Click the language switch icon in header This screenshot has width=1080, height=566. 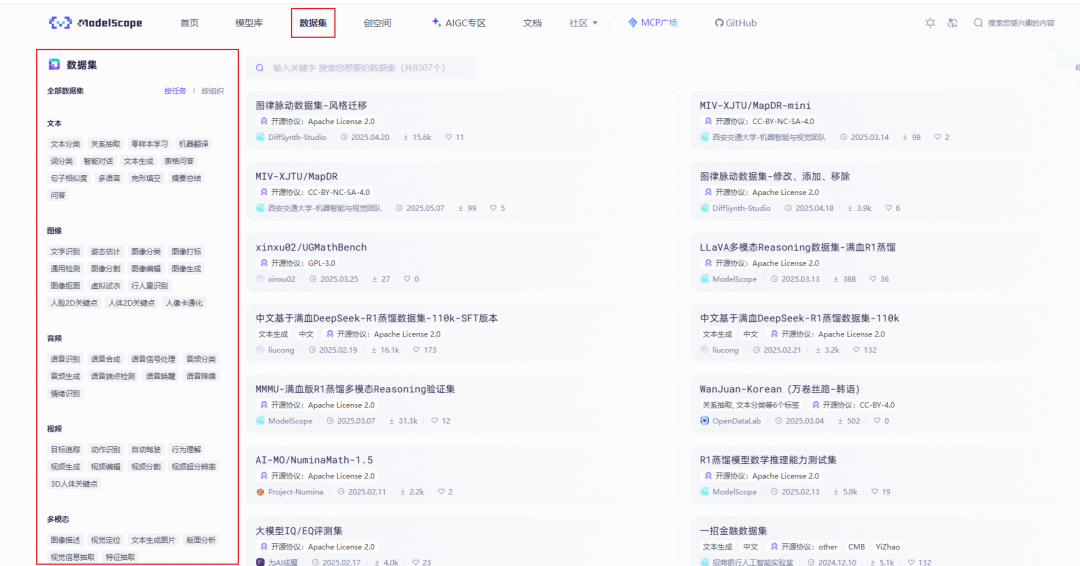tap(953, 23)
